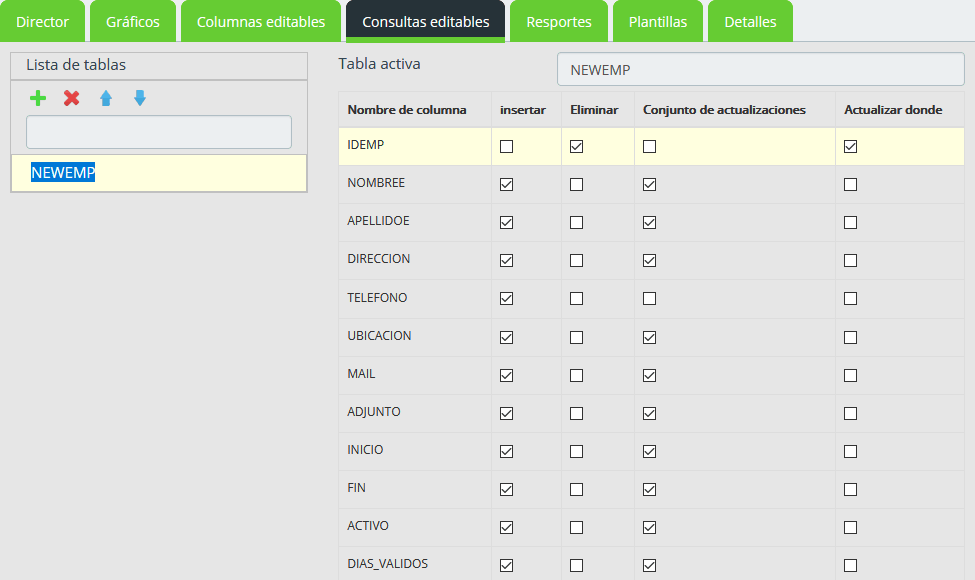This screenshot has height=580, width=975.
Task: Check Actualizar donde for INICIO
Action: 850,451
